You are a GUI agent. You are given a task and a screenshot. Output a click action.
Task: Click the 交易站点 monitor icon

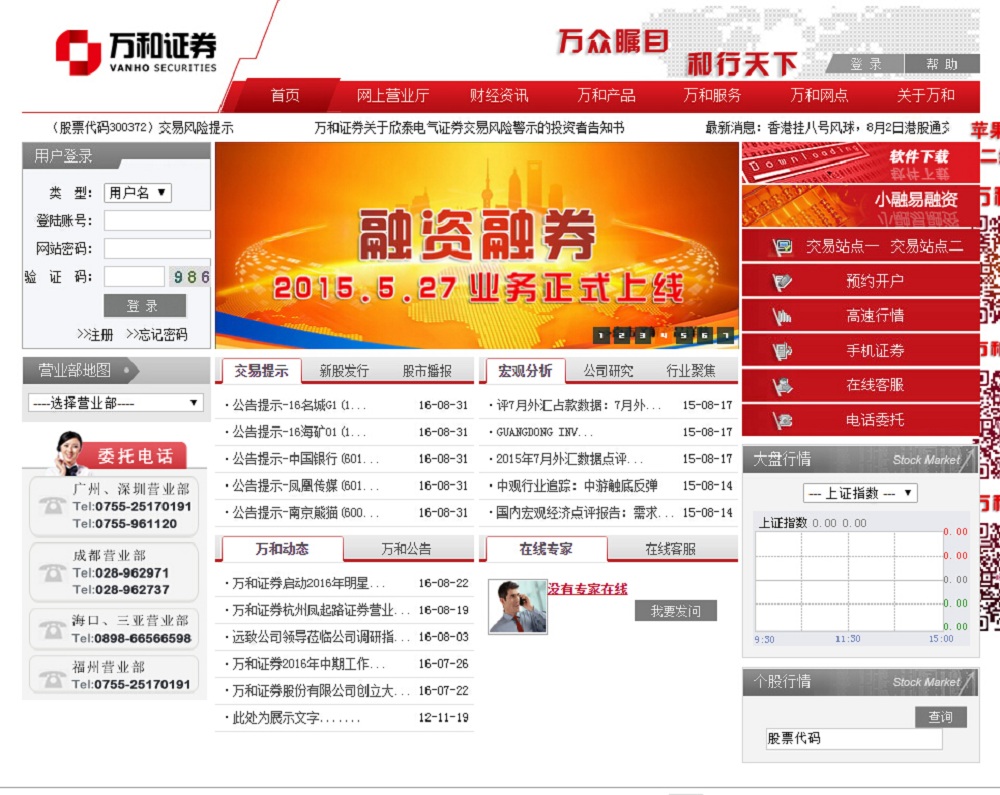[783, 246]
